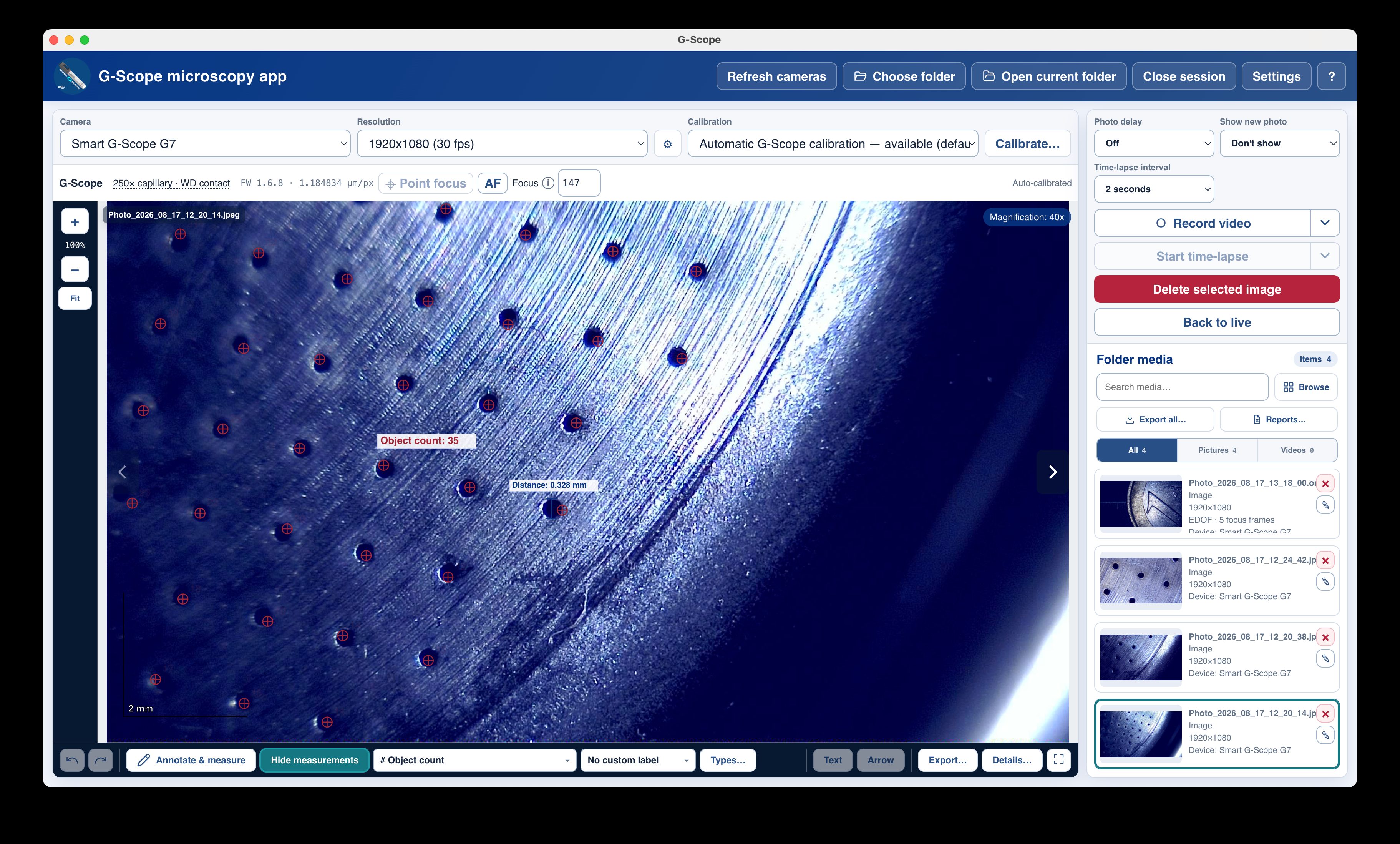Image resolution: width=1400 pixels, height=844 pixels.
Task: Click Choose folder
Action: (x=904, y=76)
